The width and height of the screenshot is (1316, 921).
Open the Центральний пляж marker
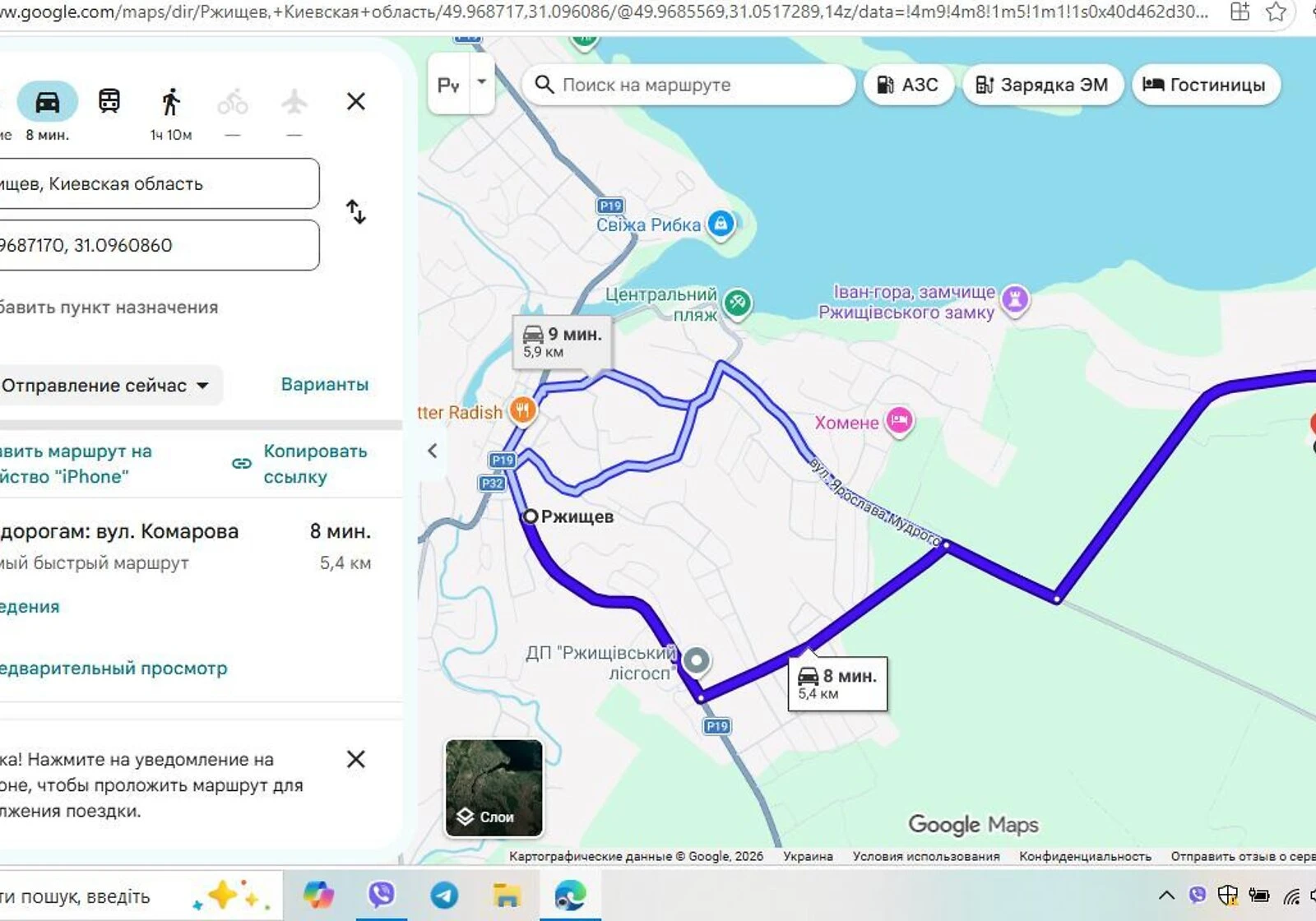click(738, 303)
